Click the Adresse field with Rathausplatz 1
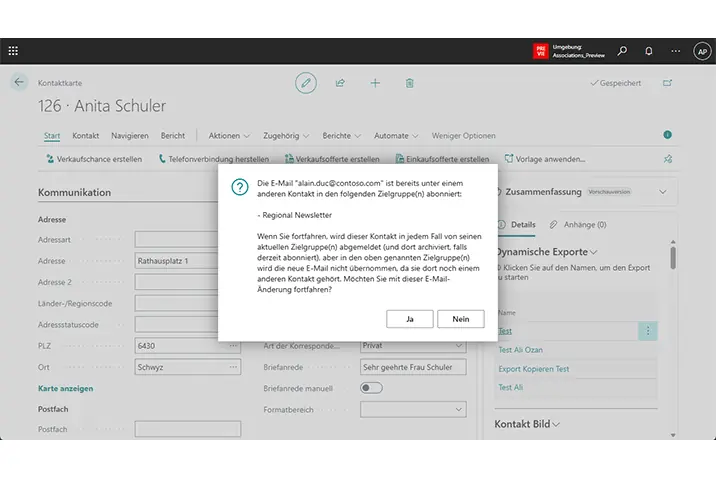This screenshot has width=716, height=478. pos(176,261)
